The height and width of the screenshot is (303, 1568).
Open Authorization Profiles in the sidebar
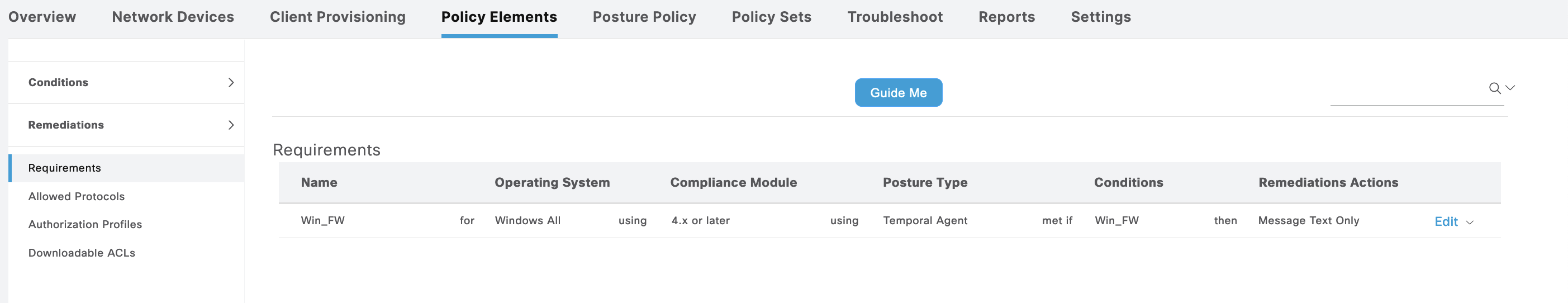pyautogui.click(x=84, y=225)
